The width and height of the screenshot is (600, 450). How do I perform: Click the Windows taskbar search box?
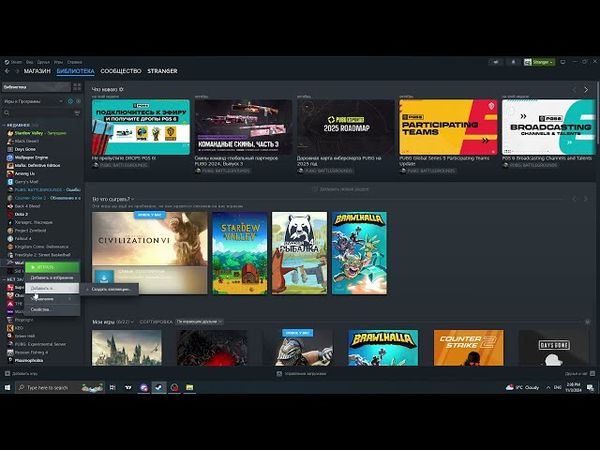click(60, 388)
